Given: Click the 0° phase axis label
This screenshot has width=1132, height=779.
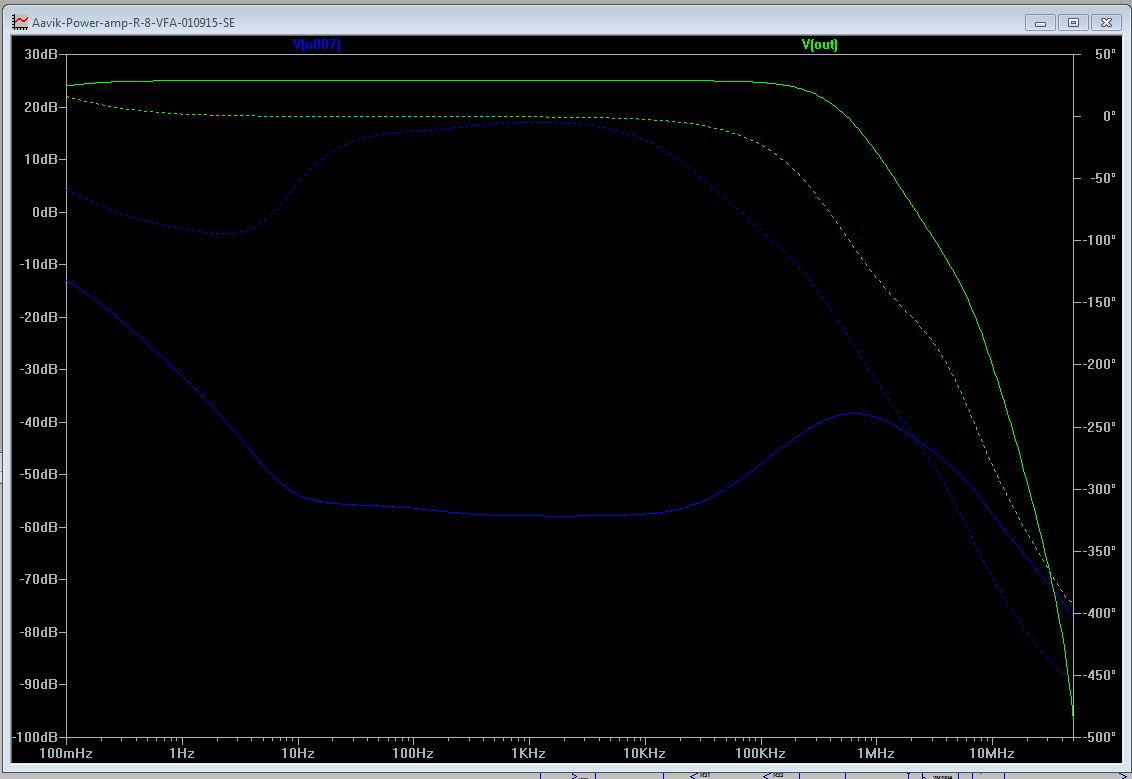Looking at the screenshot, I should pyautogui.click(x=1109, y=116).
